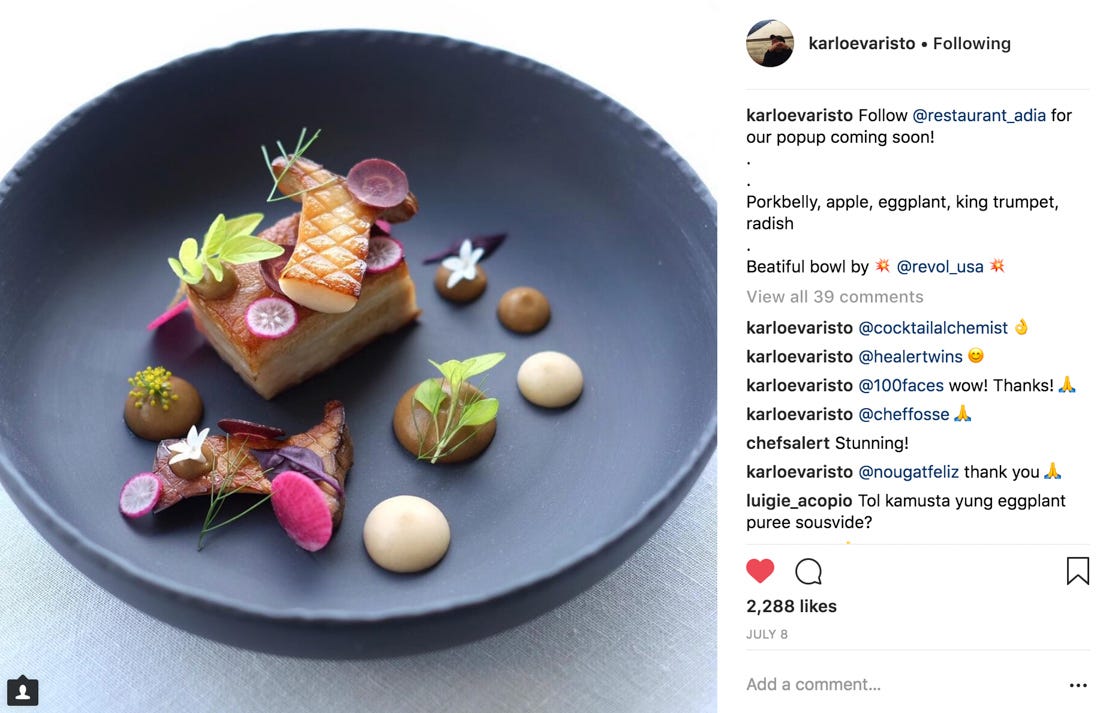The height and width of the screenshot is (713, 1118).
Task: Visit the @cocktailalchemist profile mention
Action: [933, 328]
